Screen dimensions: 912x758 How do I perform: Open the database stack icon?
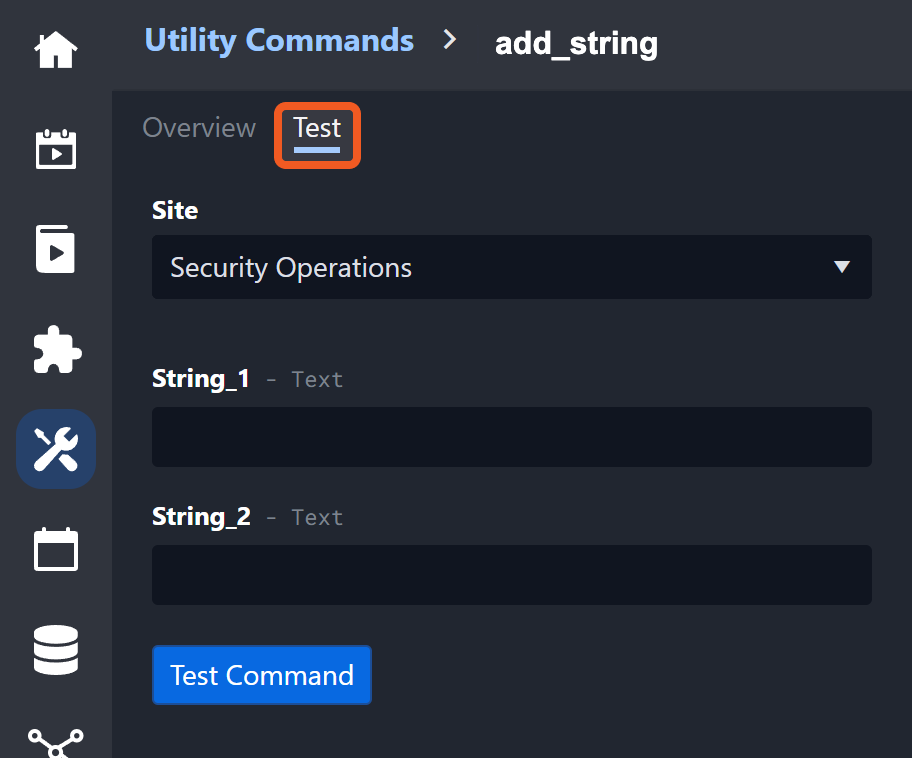point(56,649)
